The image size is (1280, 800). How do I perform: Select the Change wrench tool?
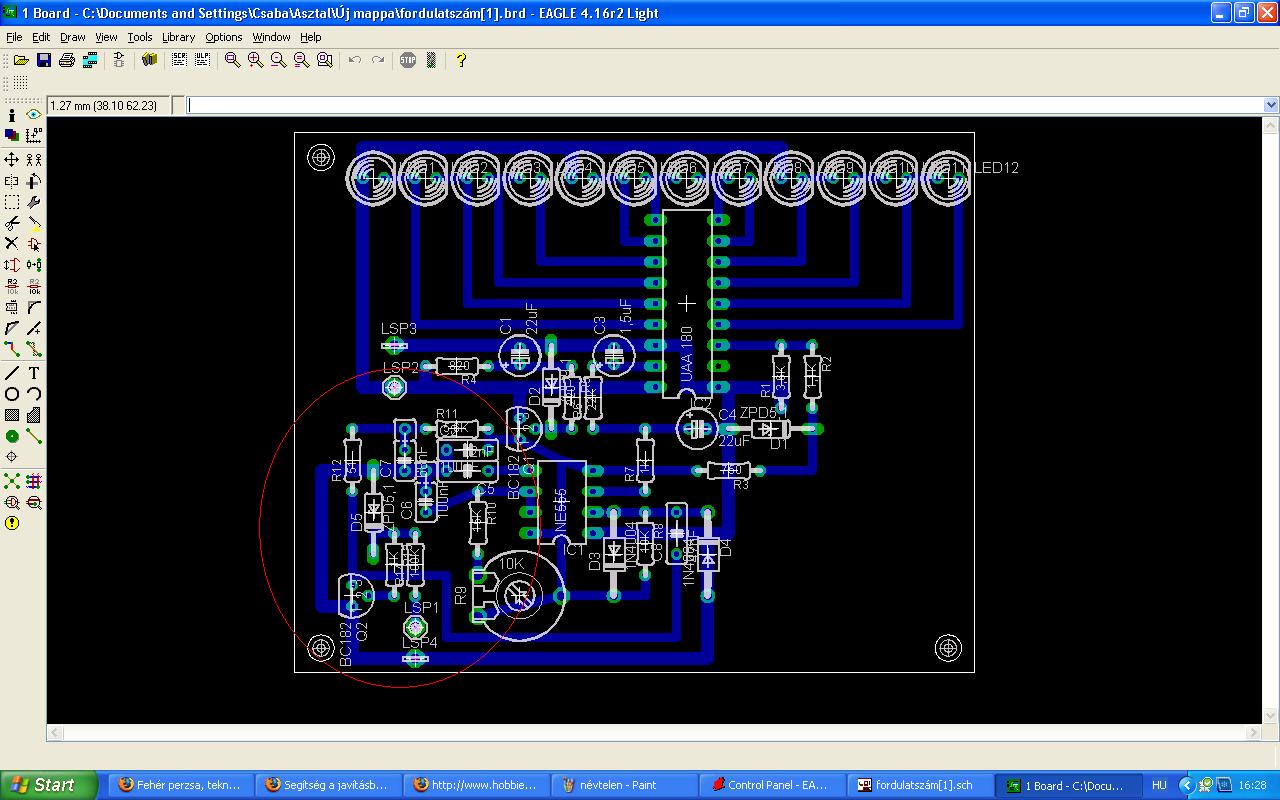pyautogui.click(x=34, y=202)
